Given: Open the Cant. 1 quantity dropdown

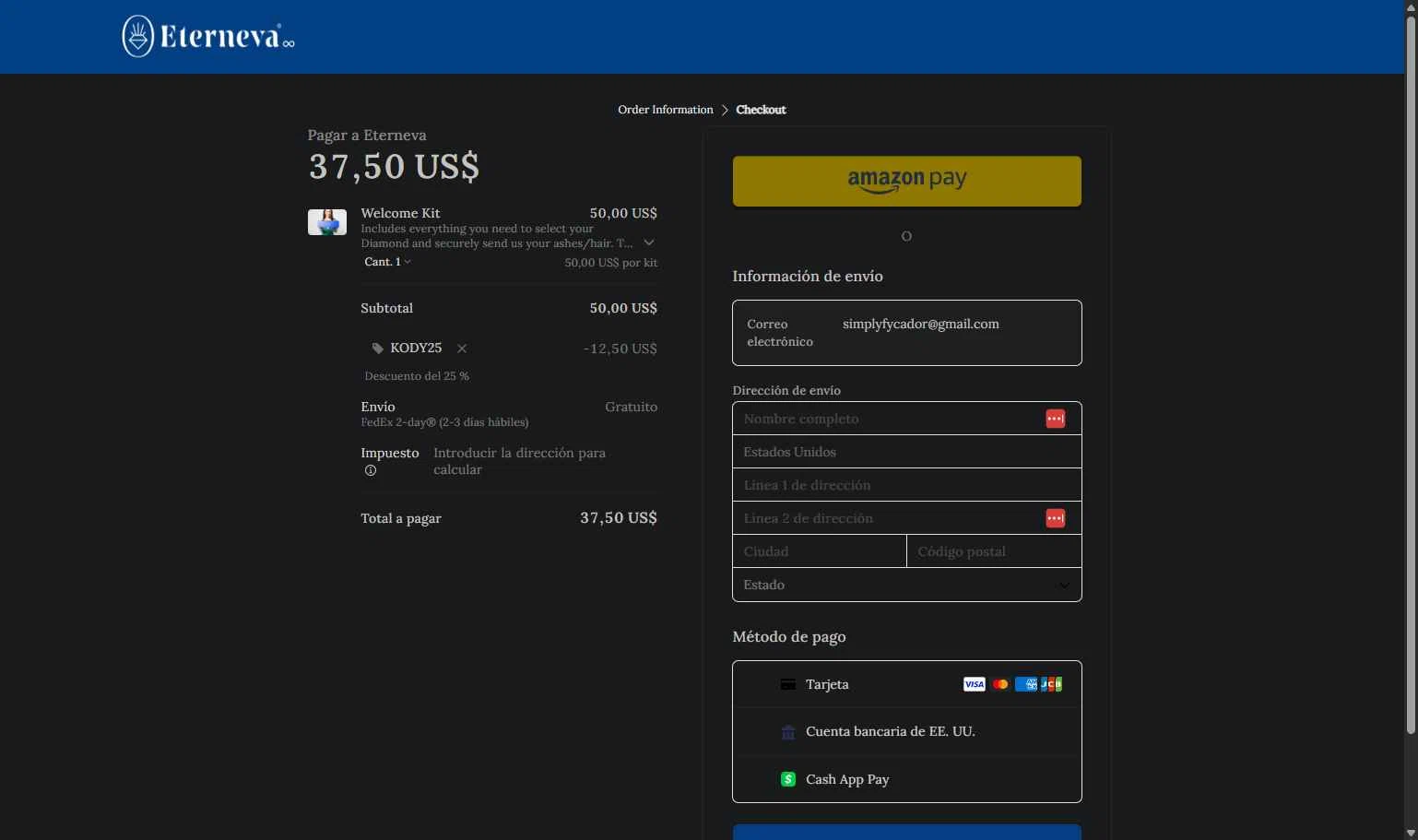Looking at the screenshot, I should coord(387,262).
